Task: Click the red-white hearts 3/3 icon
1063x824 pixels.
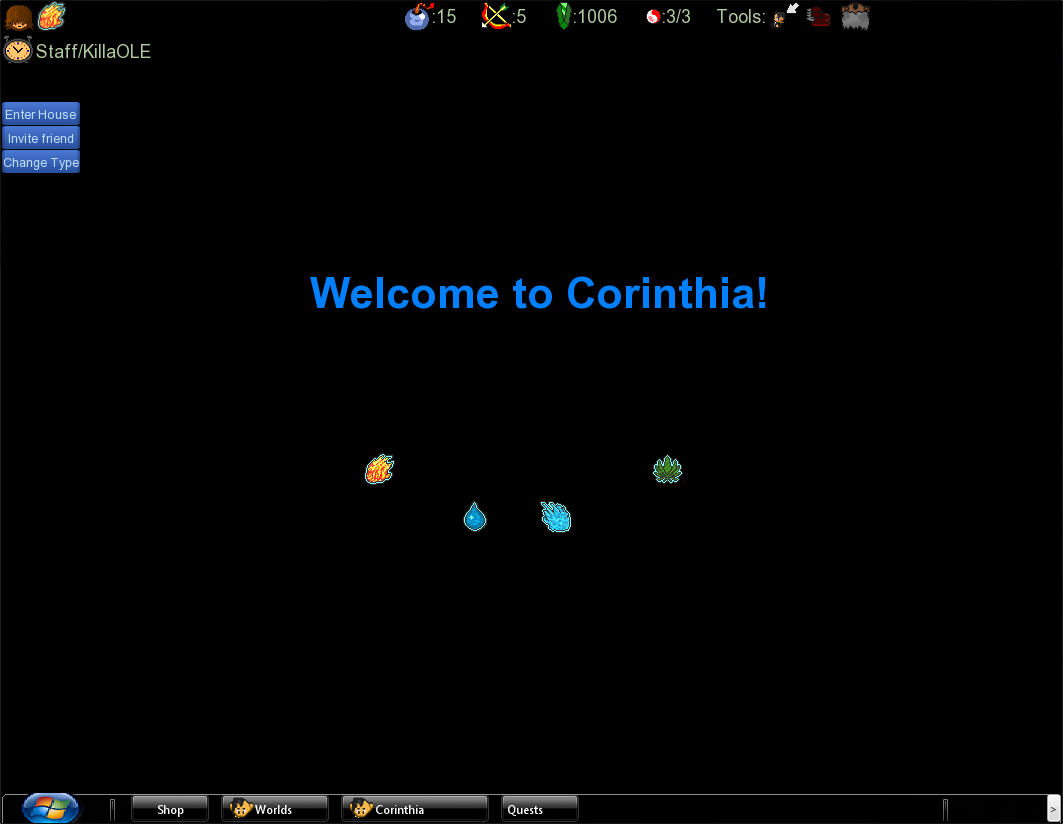Action: coord(654,17)
